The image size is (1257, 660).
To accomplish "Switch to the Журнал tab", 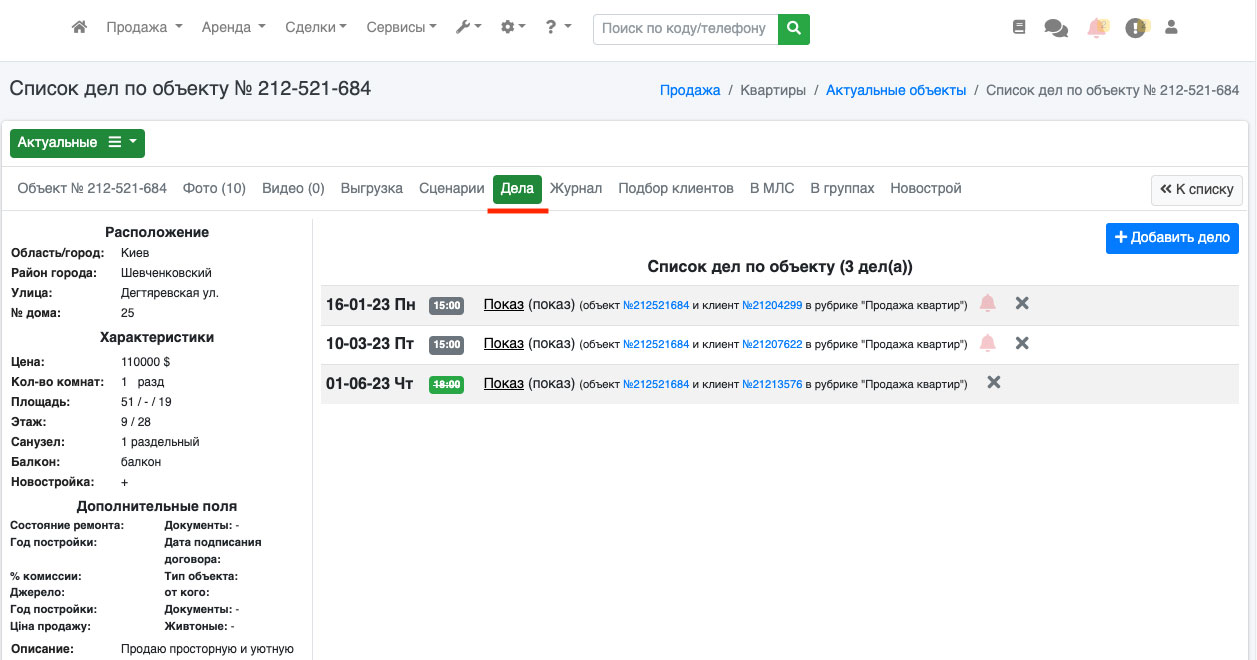I will 576,188.
